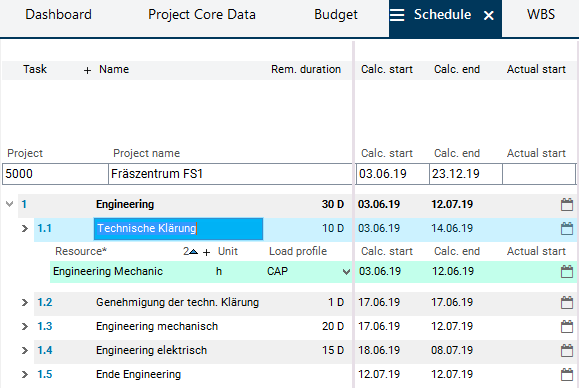Add a new task with plus icon
The image size is (579, 388).
[87, 70]
